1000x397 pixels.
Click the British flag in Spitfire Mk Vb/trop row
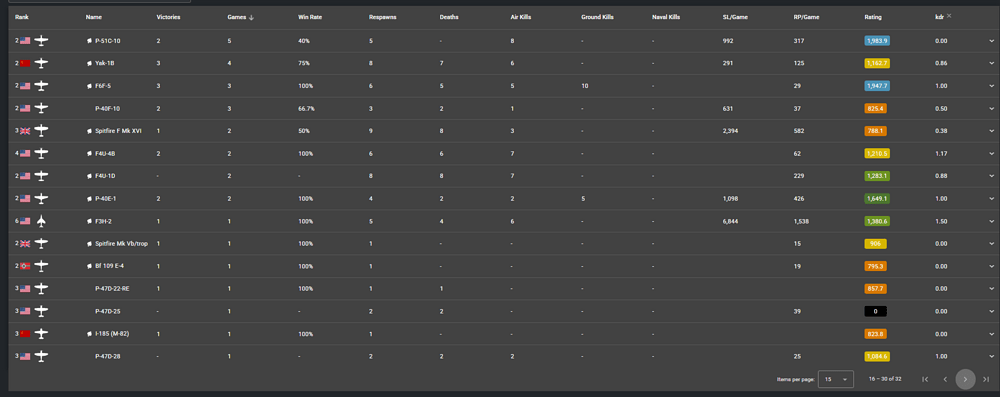tap(25, 244)
